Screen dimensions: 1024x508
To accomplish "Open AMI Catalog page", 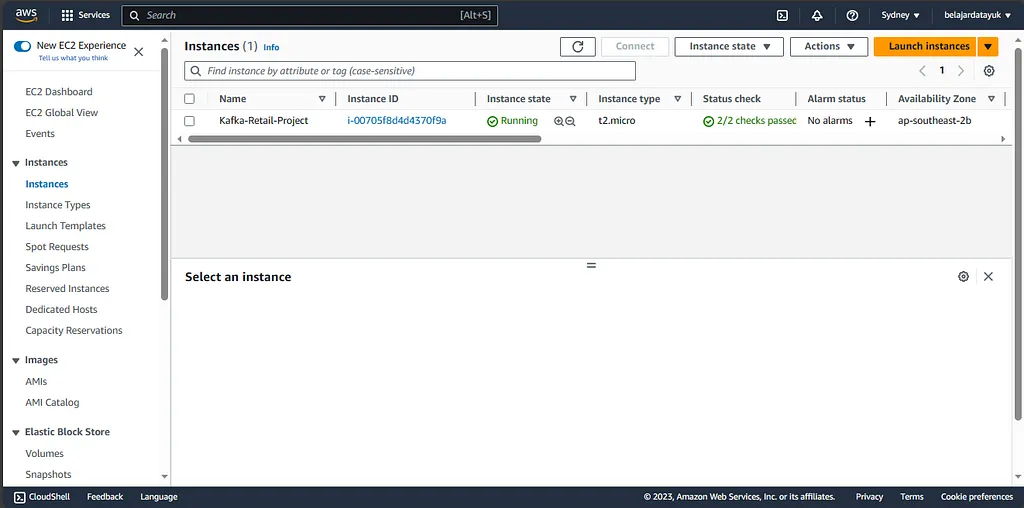I will point(52,402).
